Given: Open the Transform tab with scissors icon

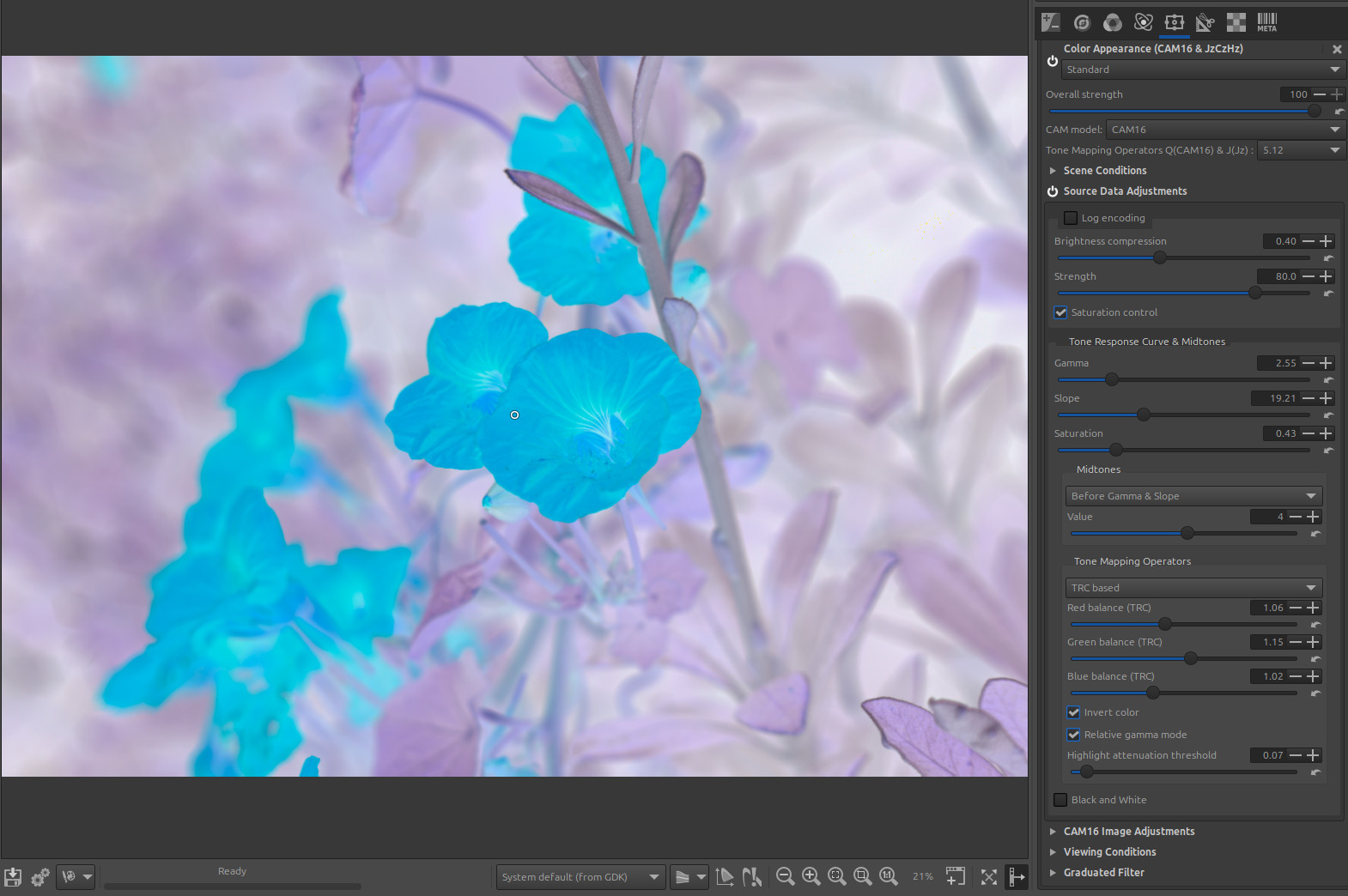Looking at the screenshot, I should tap(1205, 22).
